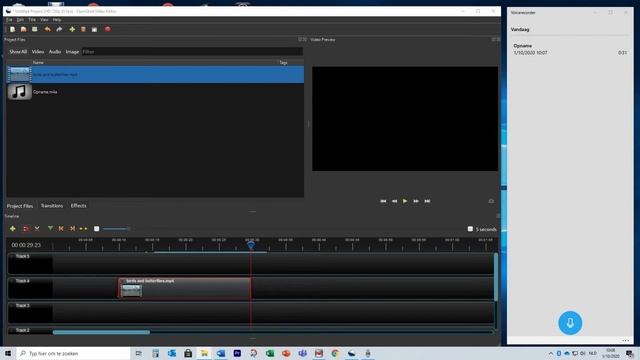Filter project files by Video

(38, 52)
